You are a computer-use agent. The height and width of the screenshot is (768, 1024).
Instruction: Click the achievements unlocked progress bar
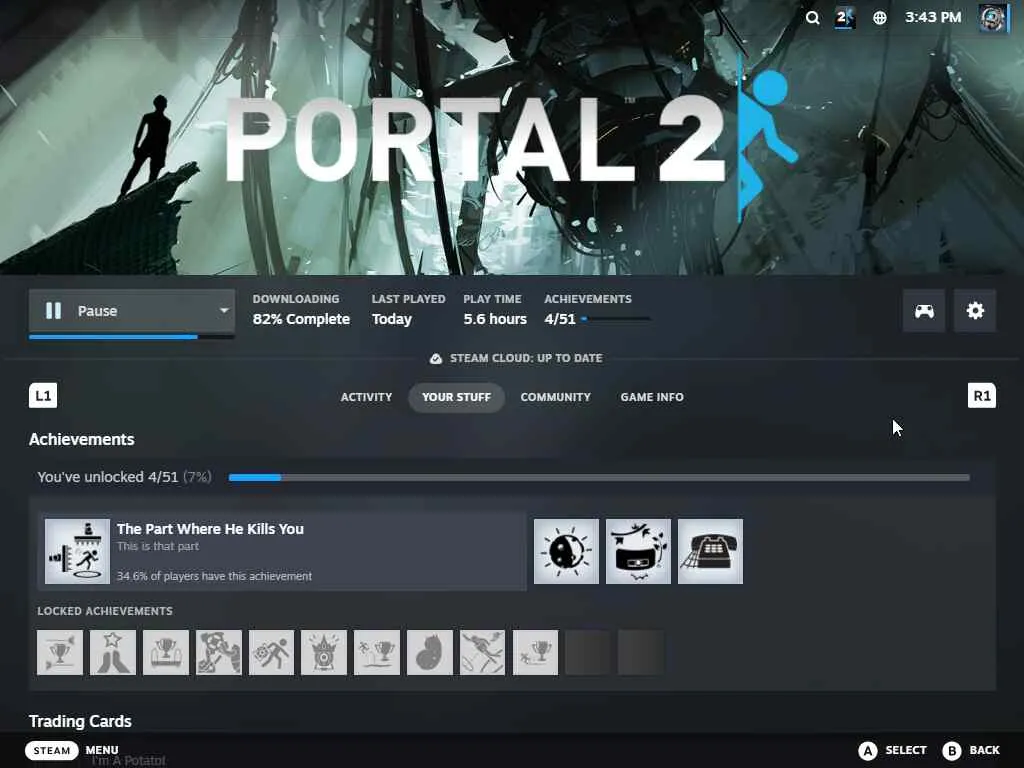pos(599,477)
